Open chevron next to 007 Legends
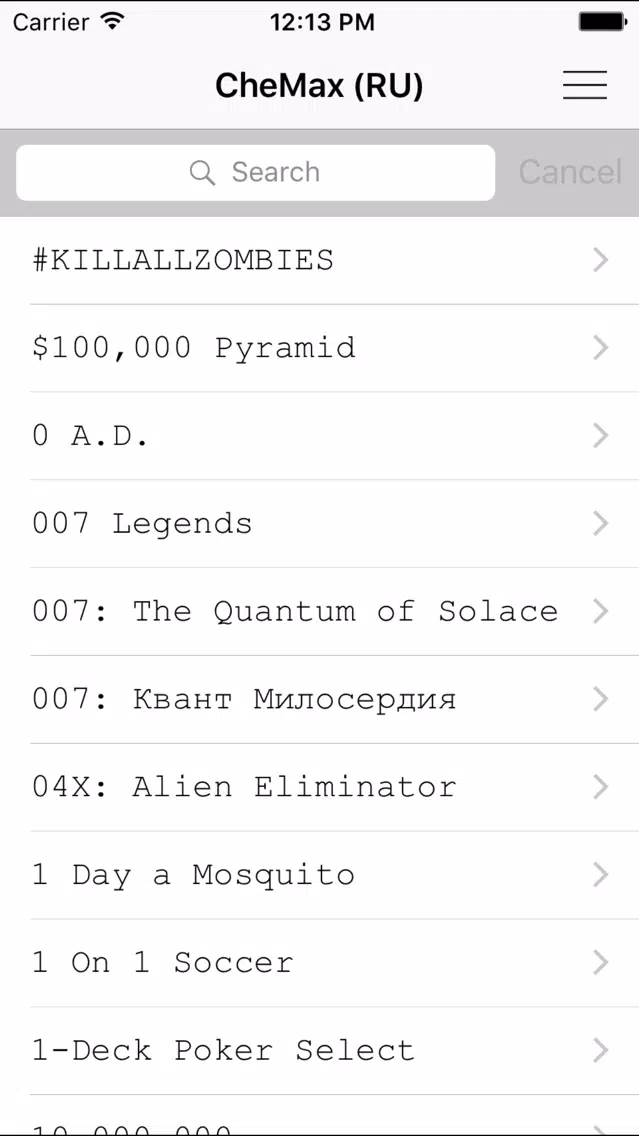Screen dimensions: 639x1136 (600, 524)
